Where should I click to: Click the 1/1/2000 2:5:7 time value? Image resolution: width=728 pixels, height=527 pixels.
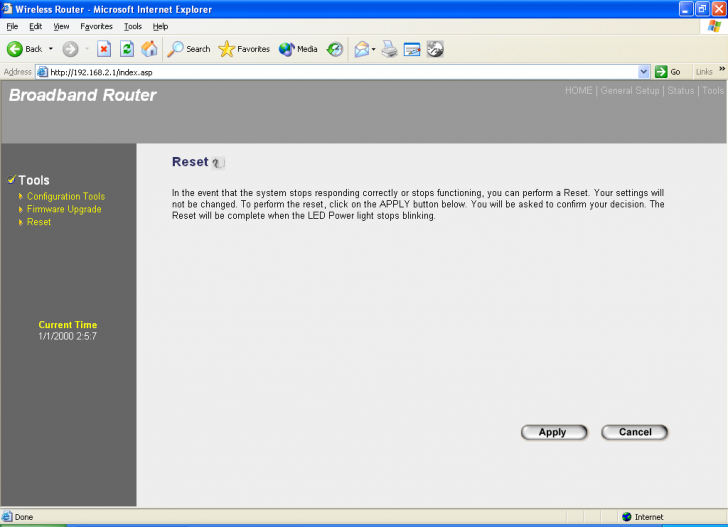tap(68, 336)
